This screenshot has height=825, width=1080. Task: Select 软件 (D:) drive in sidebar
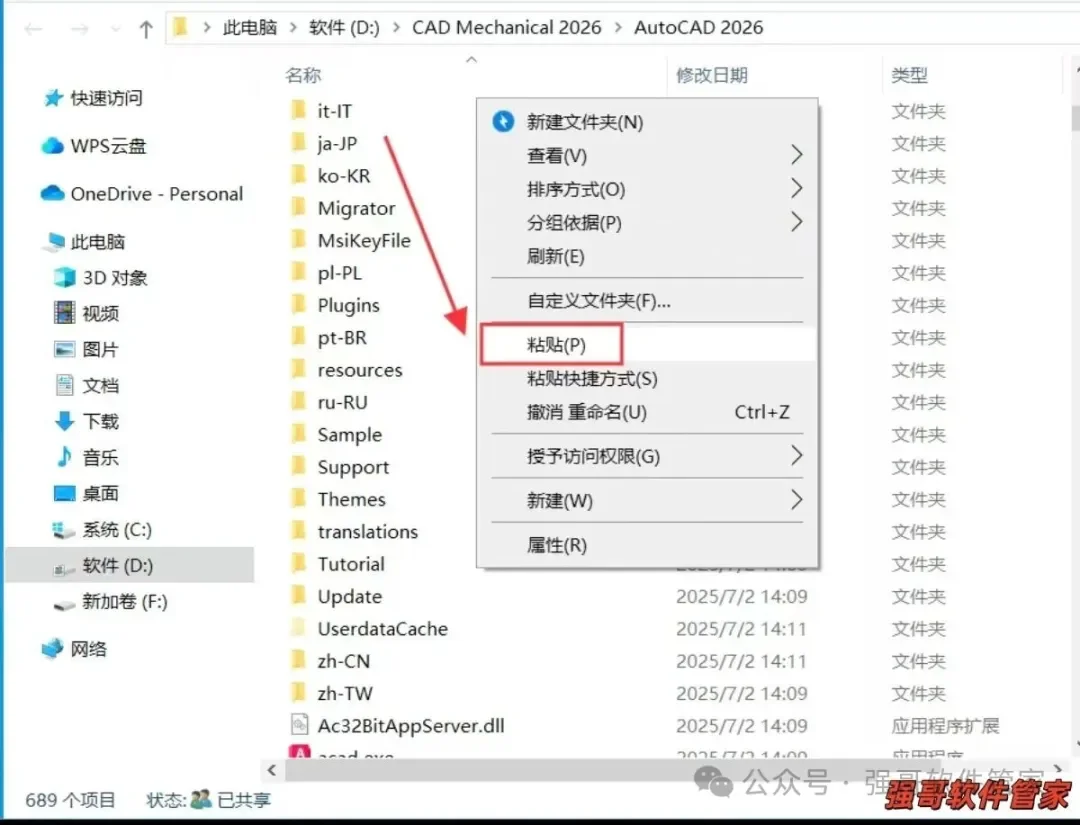(129, 565)
